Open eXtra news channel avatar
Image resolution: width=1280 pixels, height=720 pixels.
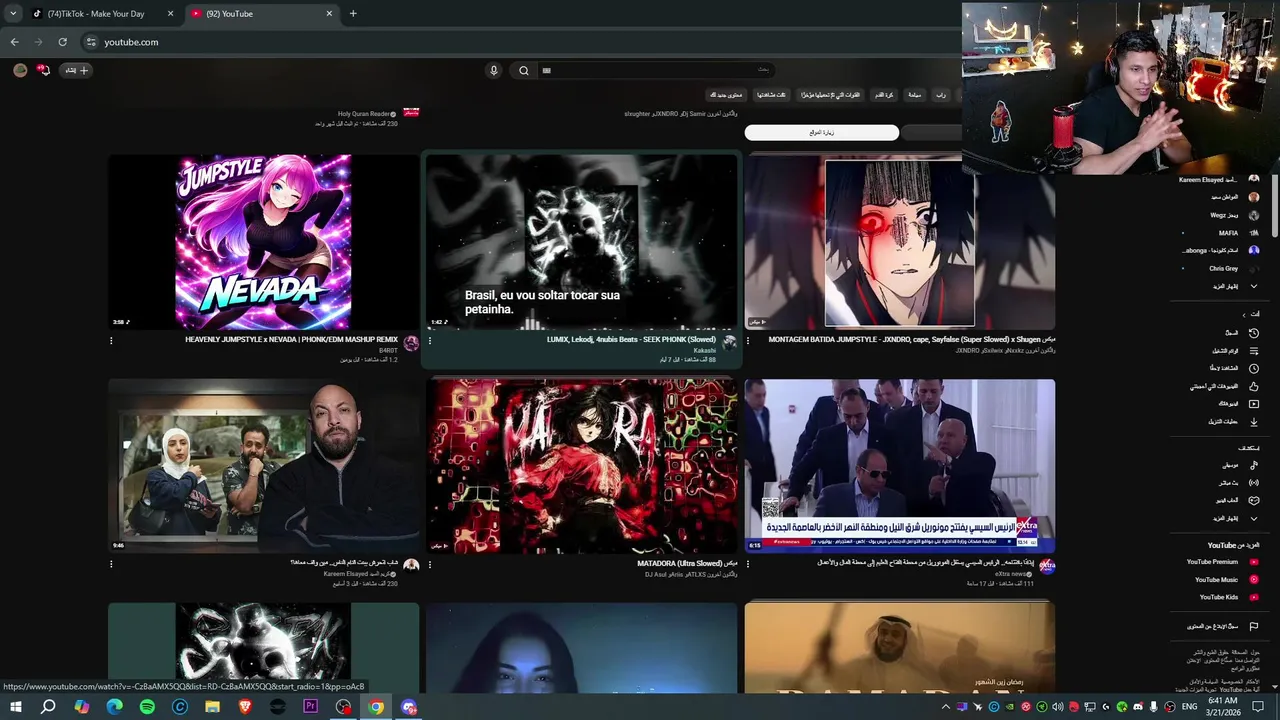pos(1047,566)
